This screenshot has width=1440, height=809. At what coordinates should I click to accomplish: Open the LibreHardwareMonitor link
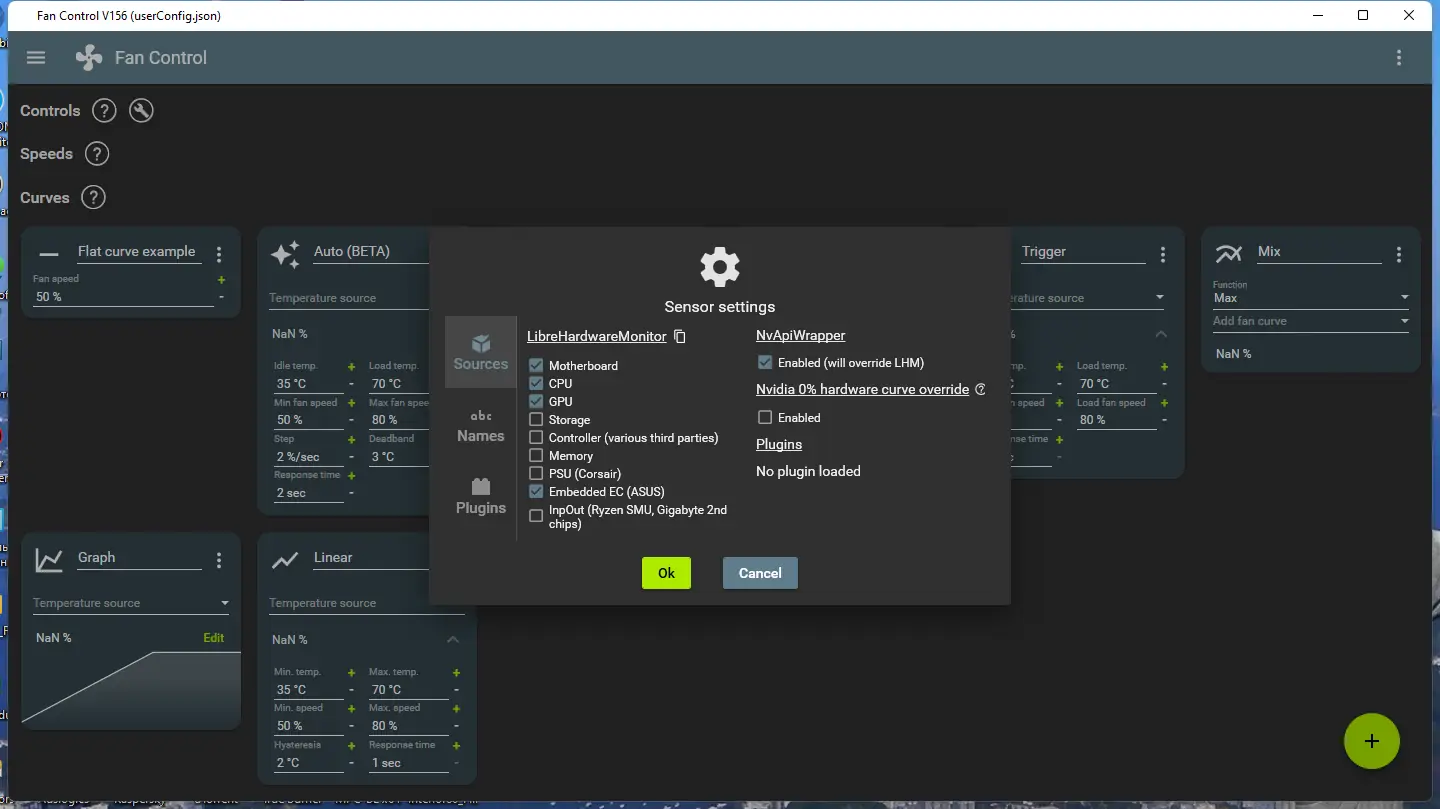[597, 337]
